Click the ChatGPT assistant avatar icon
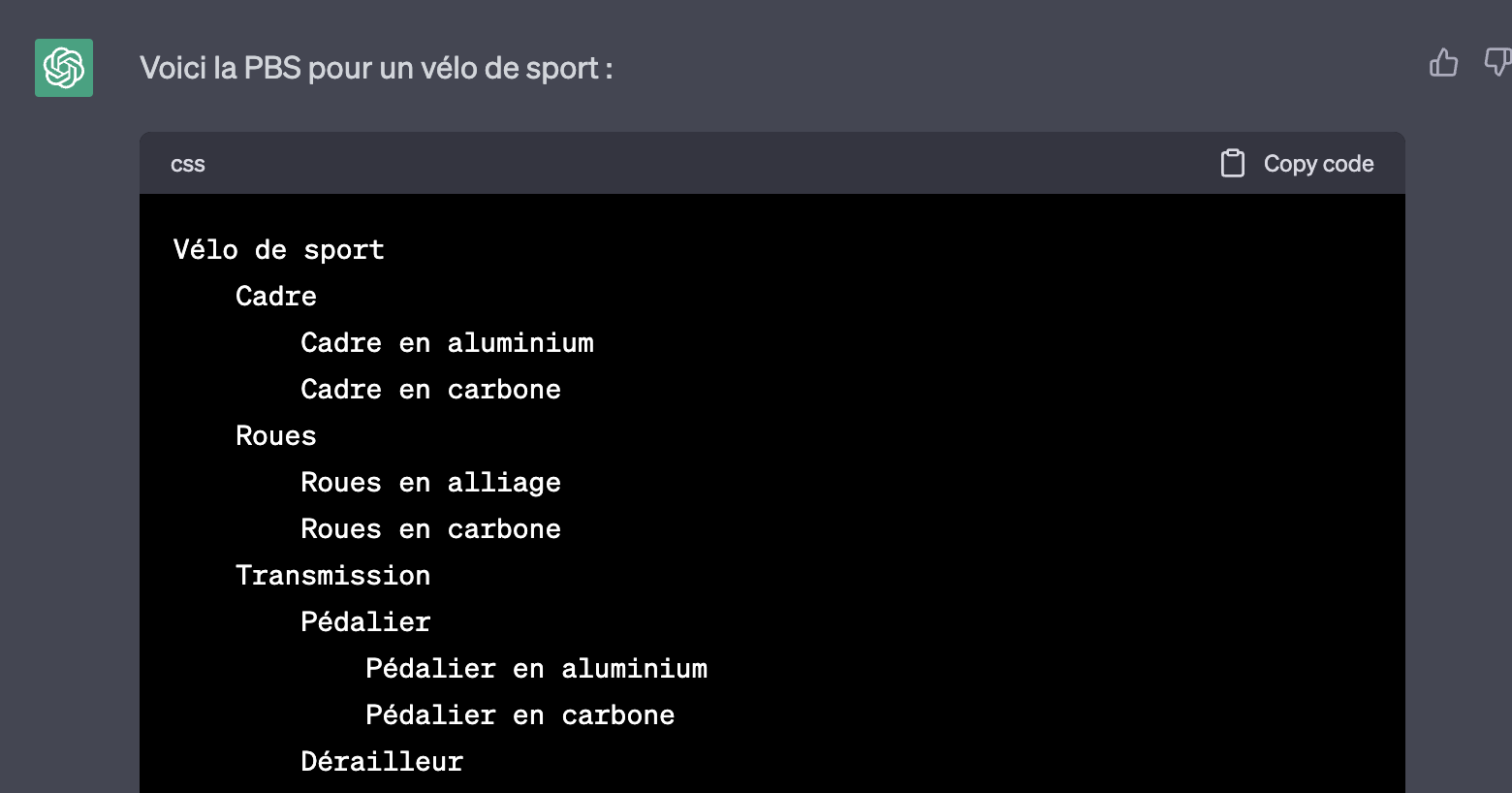Screen dimensions: 1512x793 [x=63, y=68]
